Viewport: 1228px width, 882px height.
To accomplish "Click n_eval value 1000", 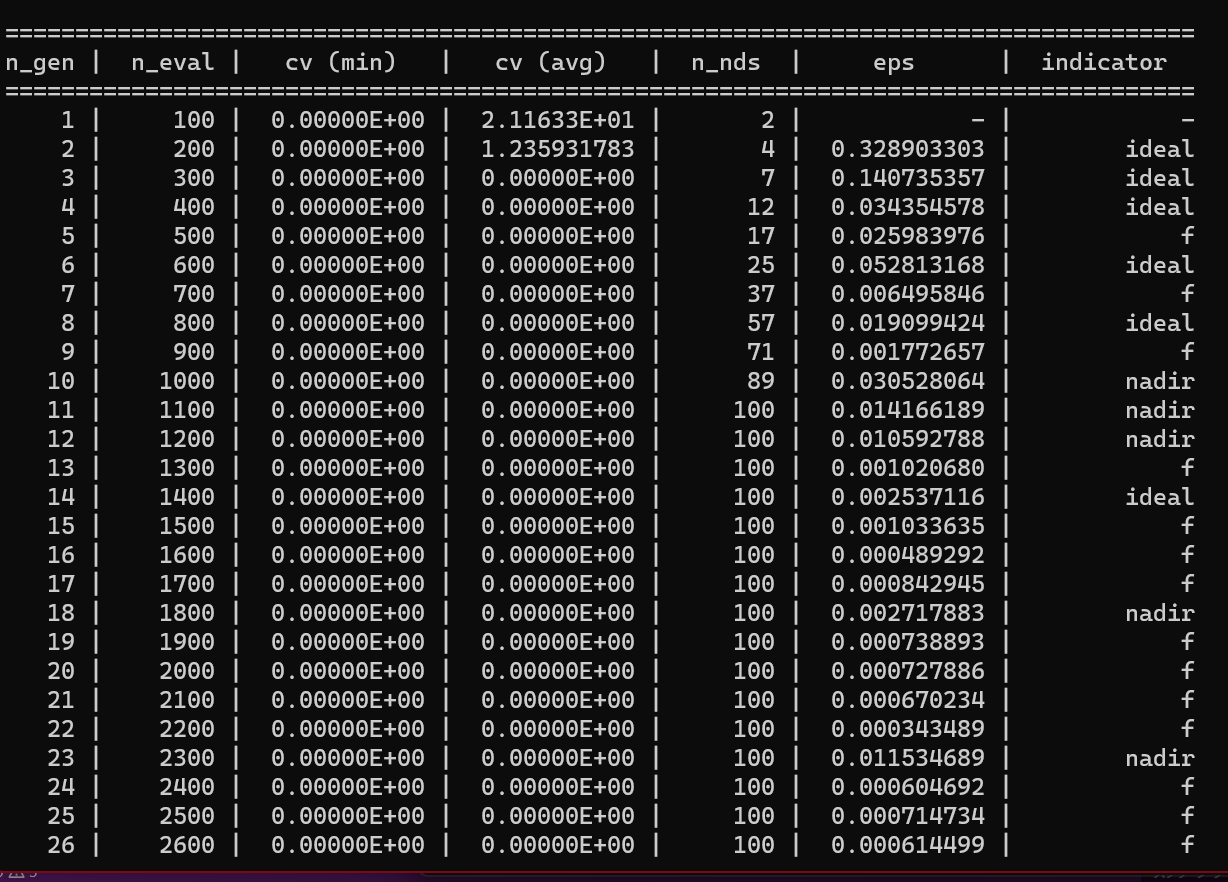I will (186, 382).
